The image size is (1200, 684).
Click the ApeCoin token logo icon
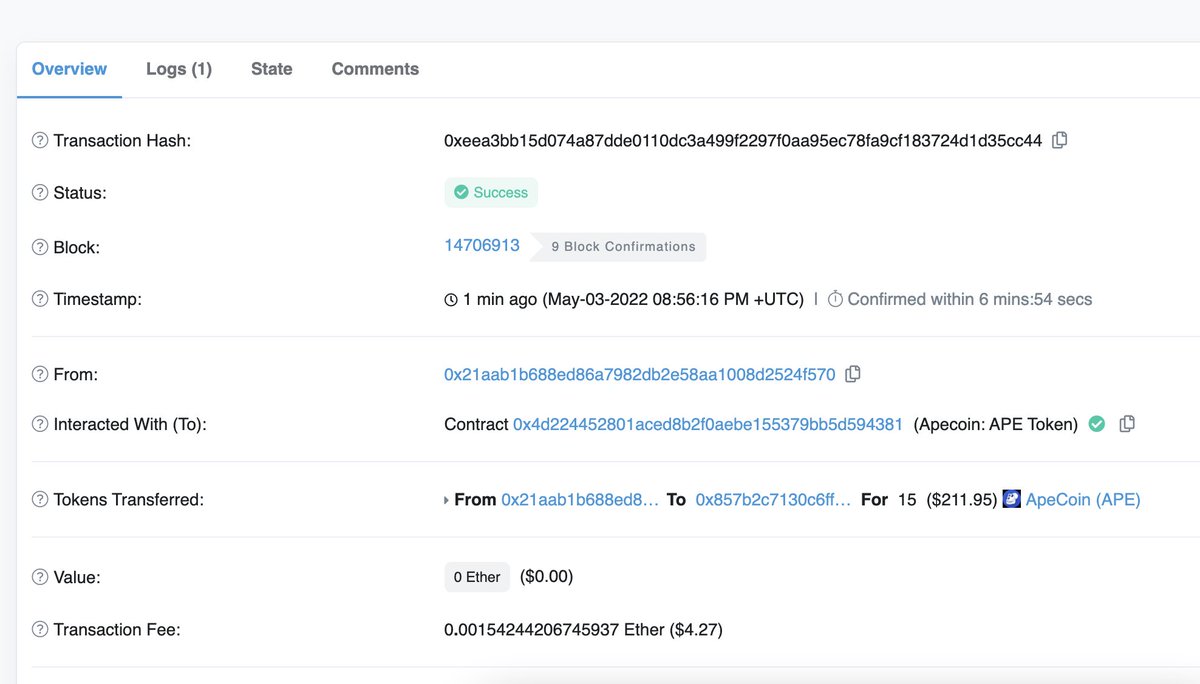pyautogui.click(x=1011, y=498)
